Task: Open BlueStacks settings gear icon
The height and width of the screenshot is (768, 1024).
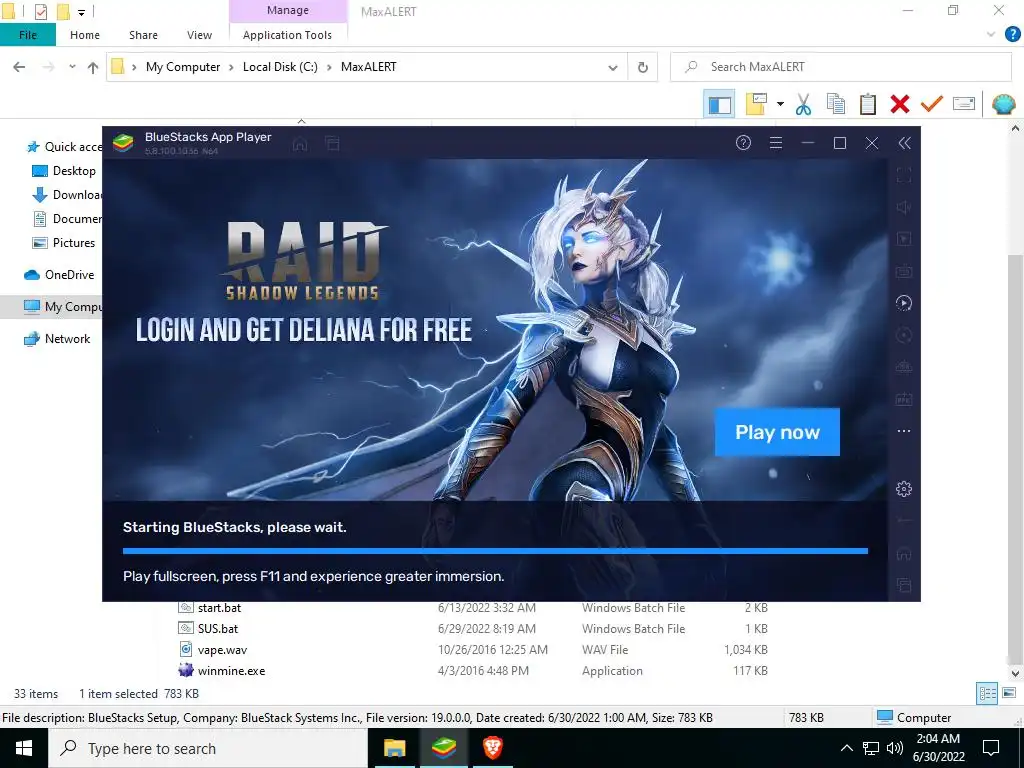Action: pos(904,488)
